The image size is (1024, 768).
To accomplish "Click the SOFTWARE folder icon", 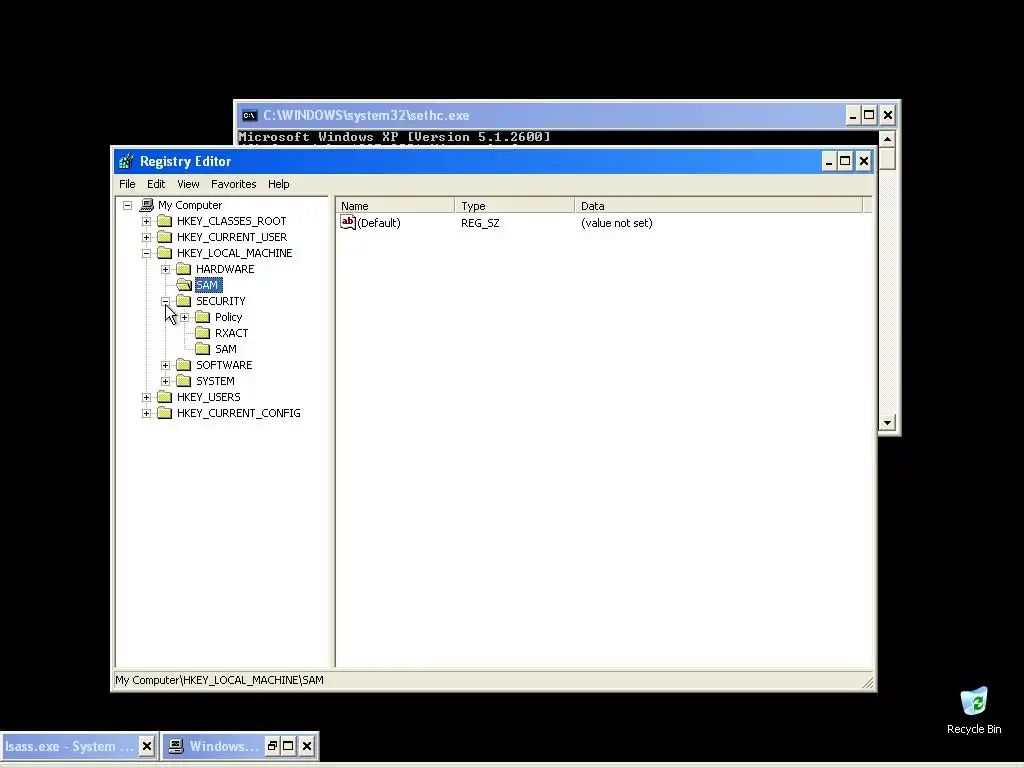I will pyautogui.click(x=184, y=365).
